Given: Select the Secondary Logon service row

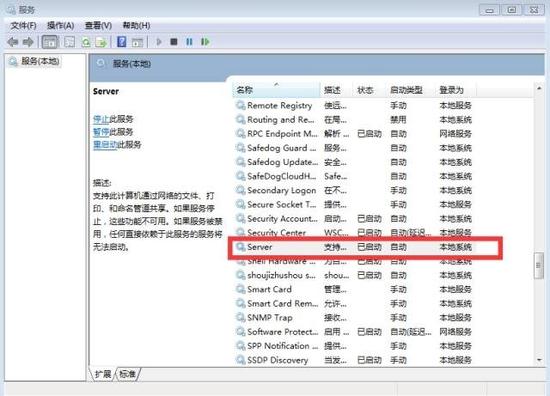Looking at the screenshot, I should coord(354,190).
